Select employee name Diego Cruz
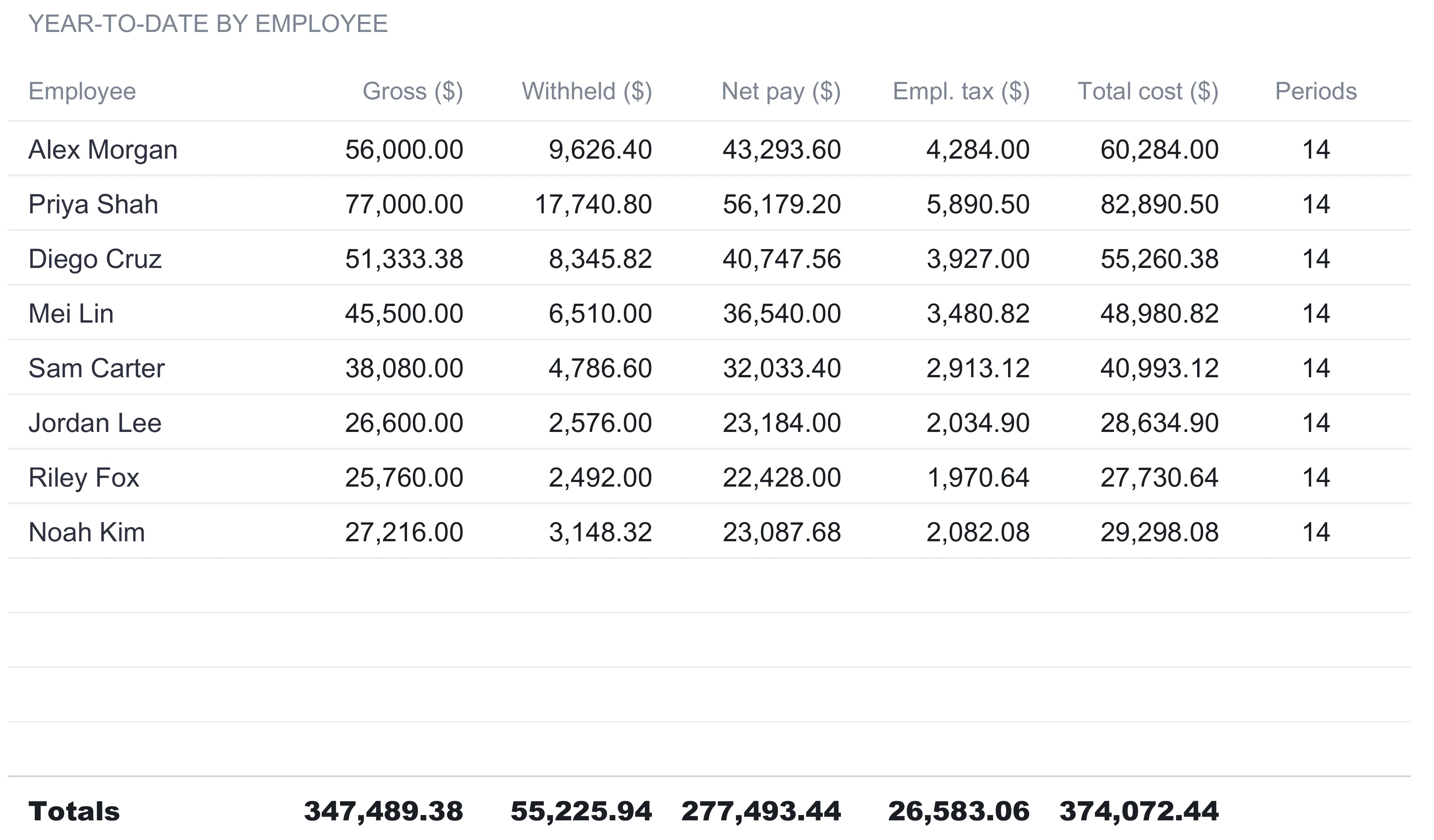Viewport: 1434px width, 840px height. [95, 259]
